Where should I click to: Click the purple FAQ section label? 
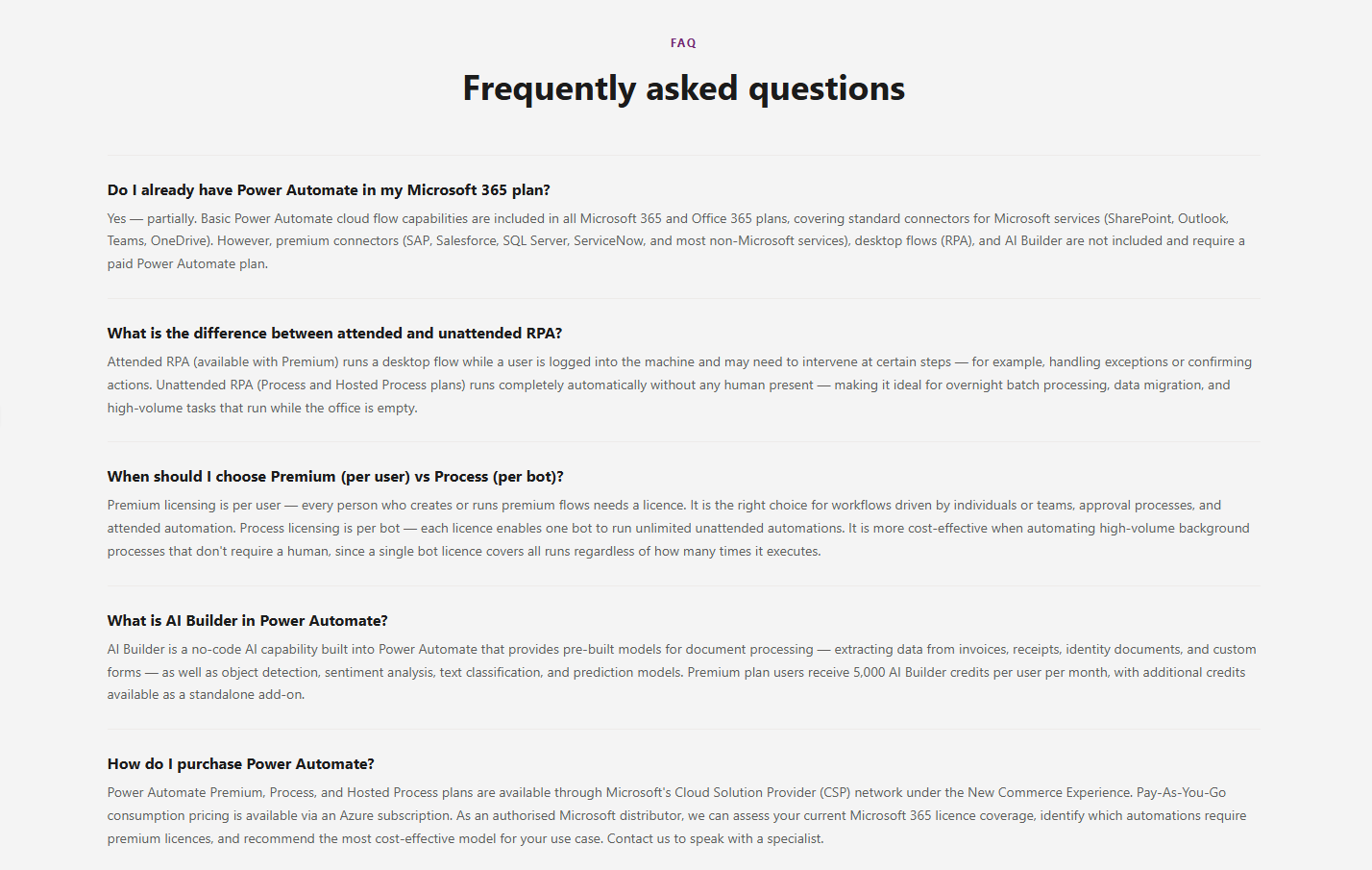683,43
